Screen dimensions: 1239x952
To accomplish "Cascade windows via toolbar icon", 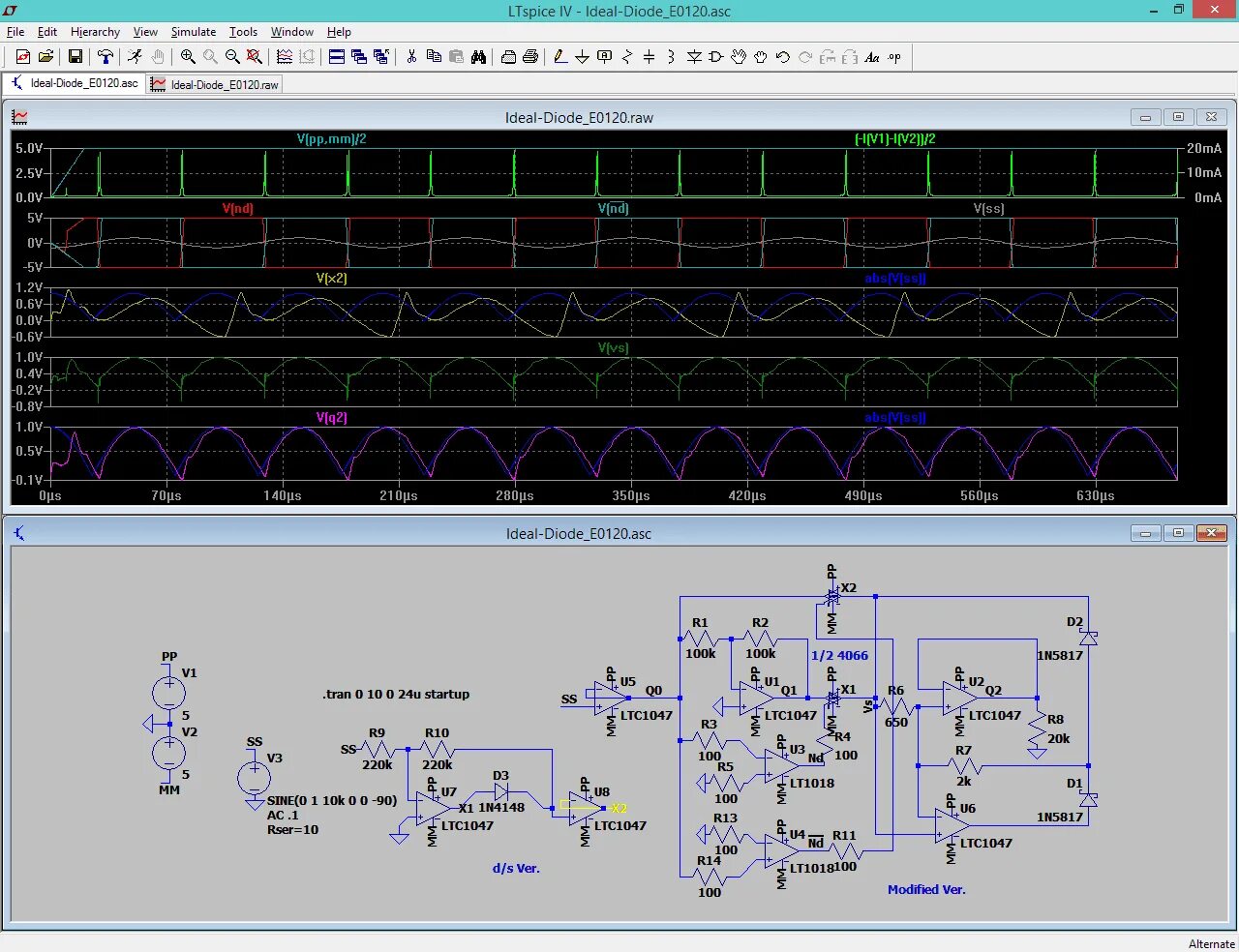I will pos(359,57).
